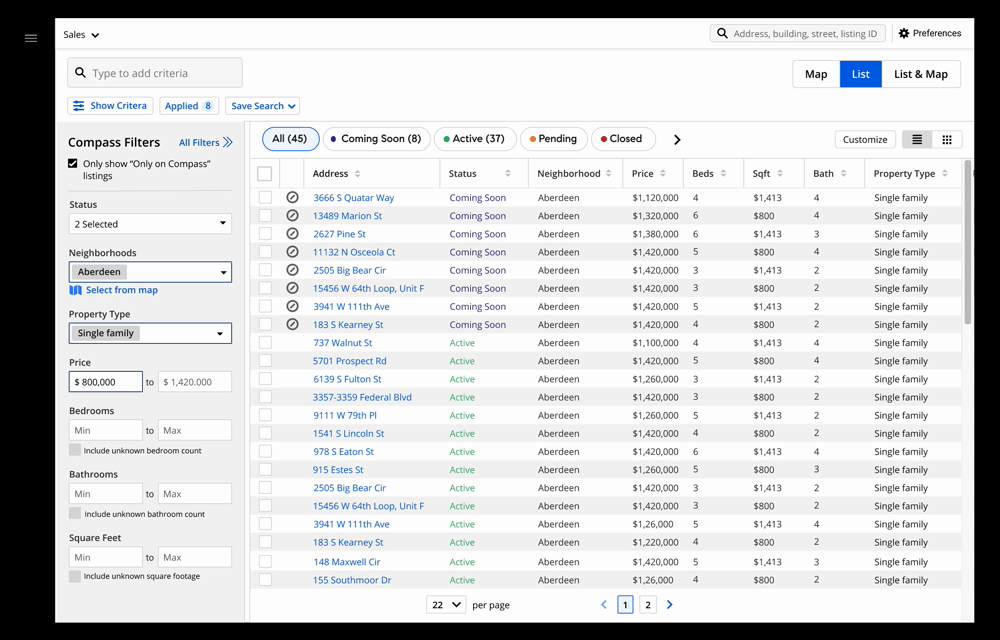Change the 22 per page dropdown

tap(446, 605)
